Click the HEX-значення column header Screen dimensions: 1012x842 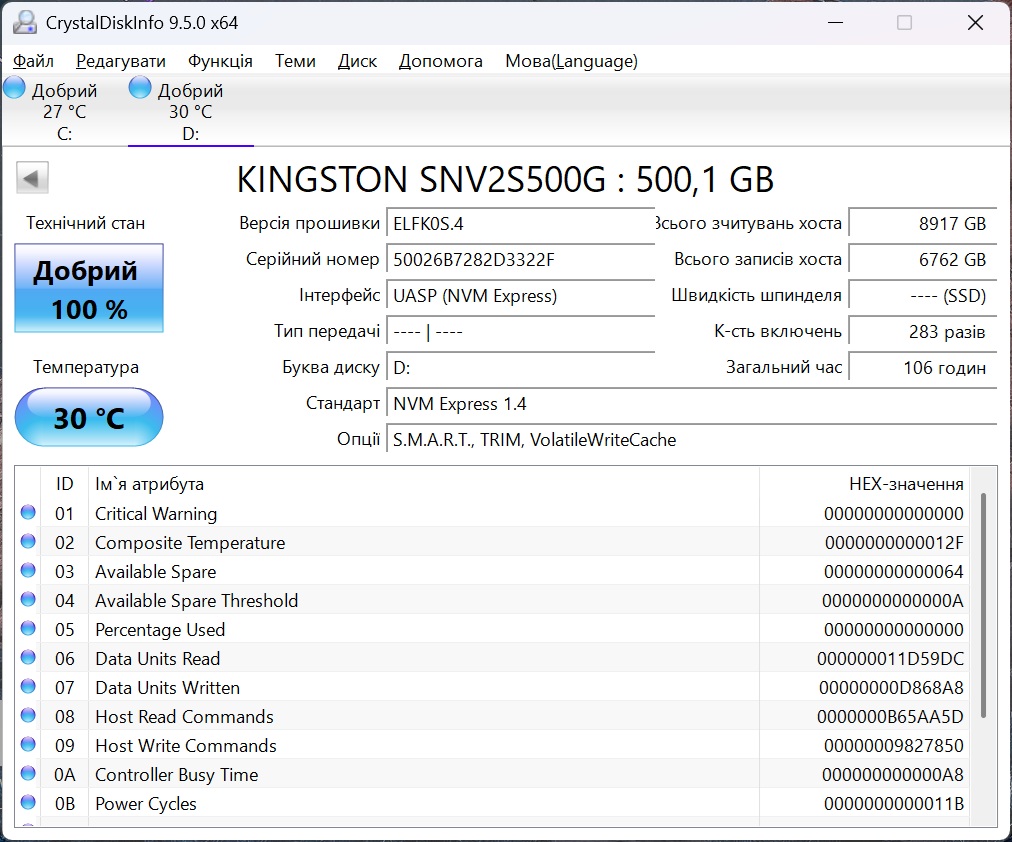pos(865,484)
